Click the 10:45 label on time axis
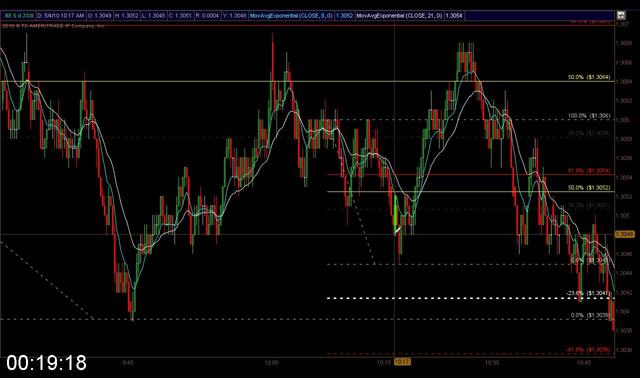The height and width of the screenshot is (378, 640). (584, 362)
